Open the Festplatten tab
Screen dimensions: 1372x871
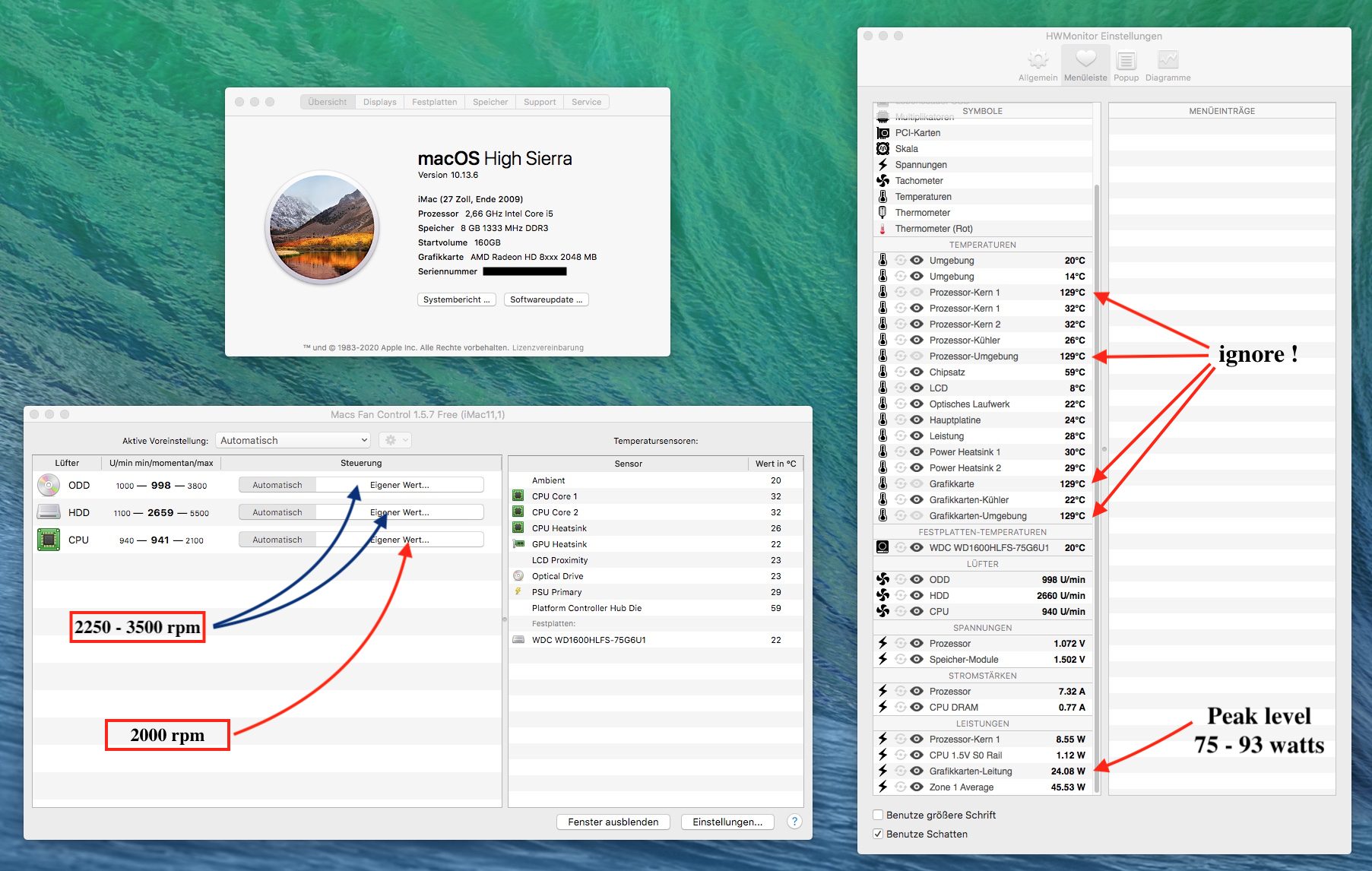coord(435,102)
